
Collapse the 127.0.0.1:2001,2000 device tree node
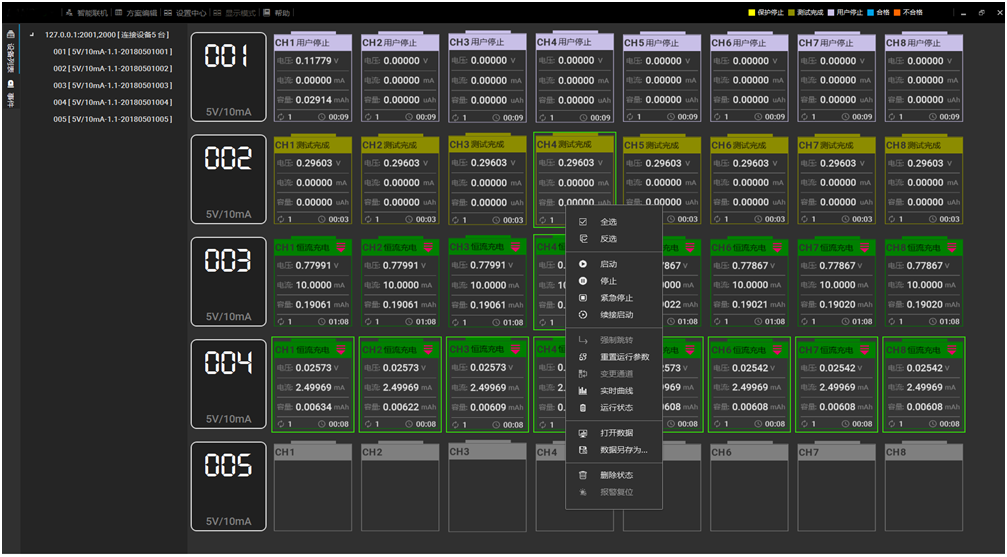(32, 35)
